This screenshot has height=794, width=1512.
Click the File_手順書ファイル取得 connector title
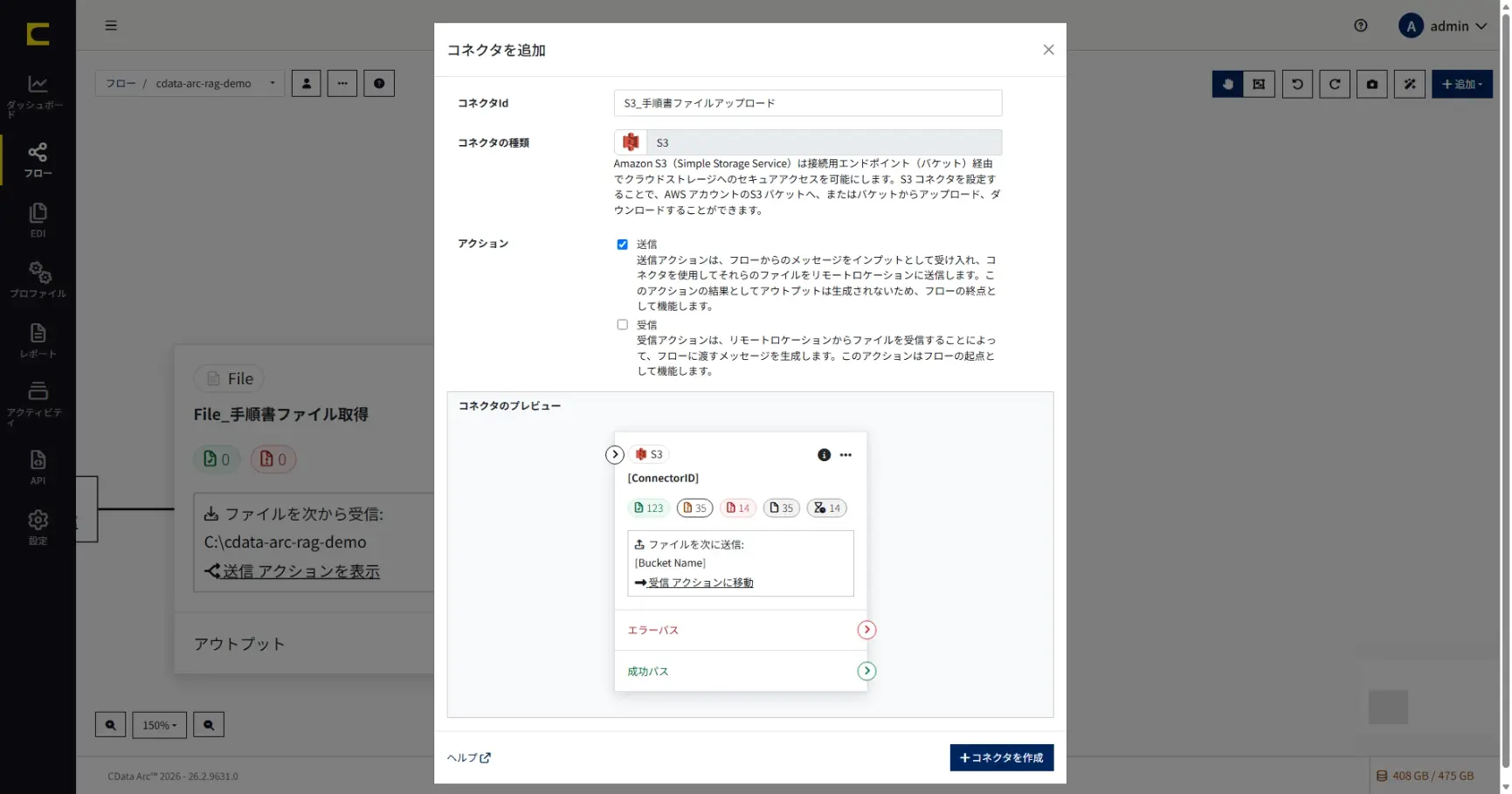(280, 414)
